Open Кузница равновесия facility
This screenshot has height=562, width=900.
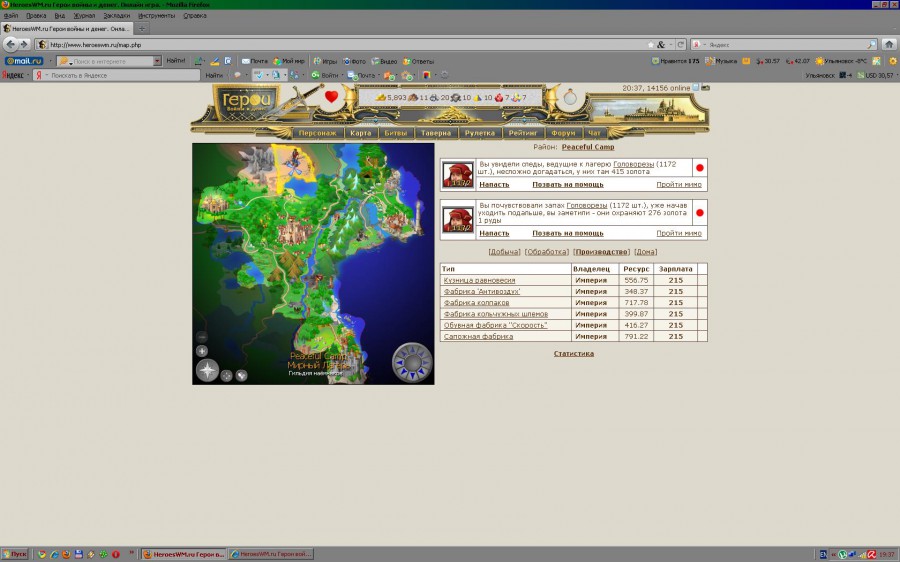point(479,281)
